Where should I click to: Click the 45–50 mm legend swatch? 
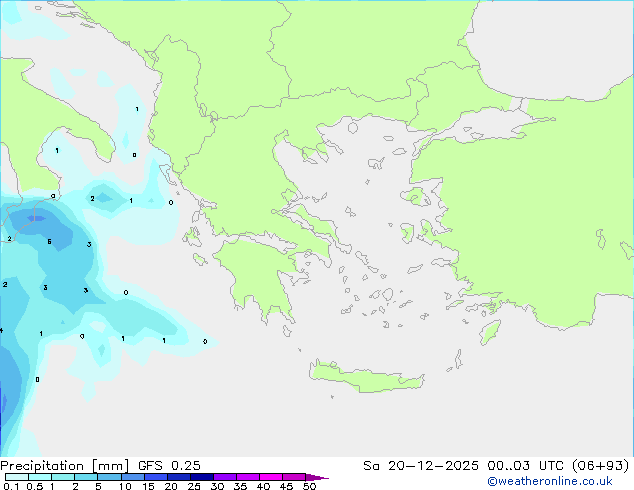coord(294,477)
